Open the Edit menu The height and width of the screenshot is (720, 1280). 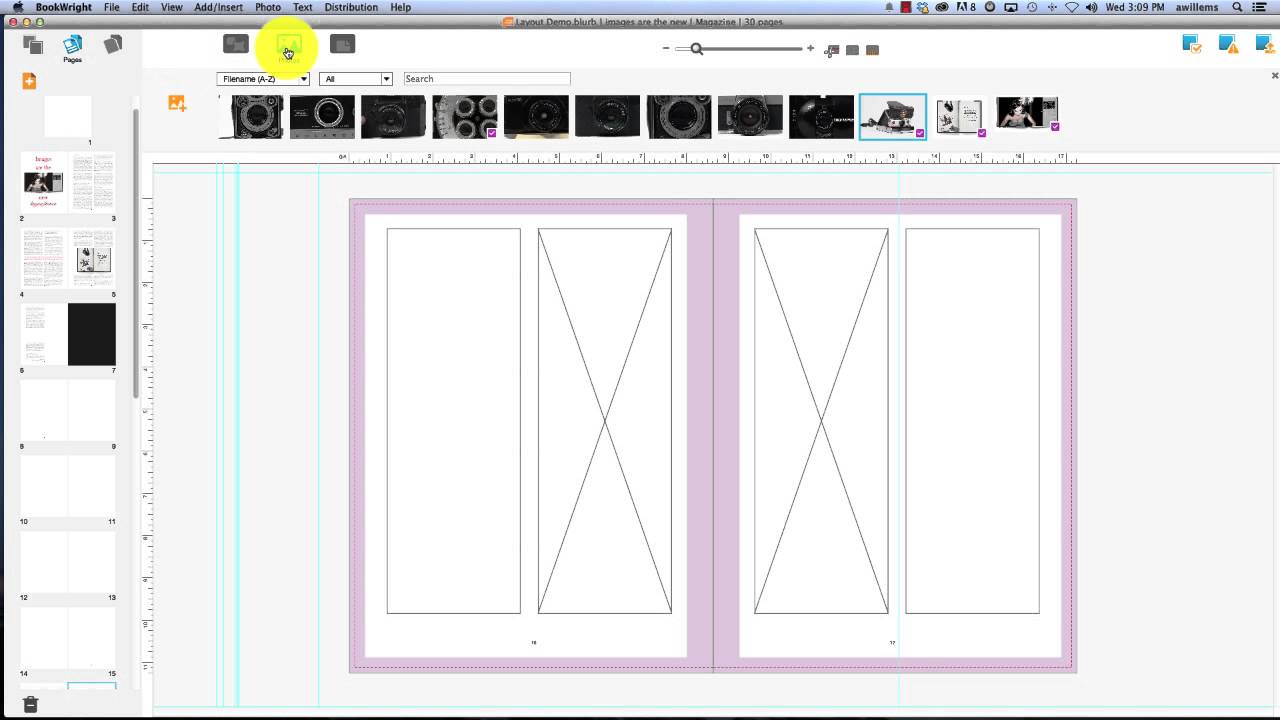(140, 7)
